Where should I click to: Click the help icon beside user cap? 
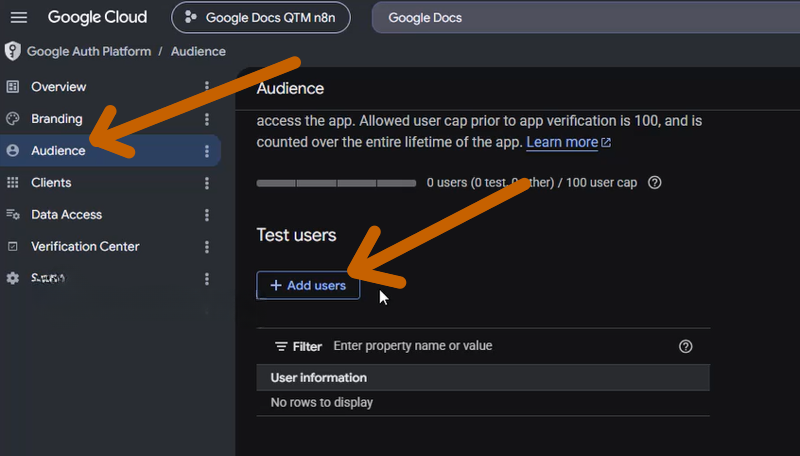tap(655, 183)
